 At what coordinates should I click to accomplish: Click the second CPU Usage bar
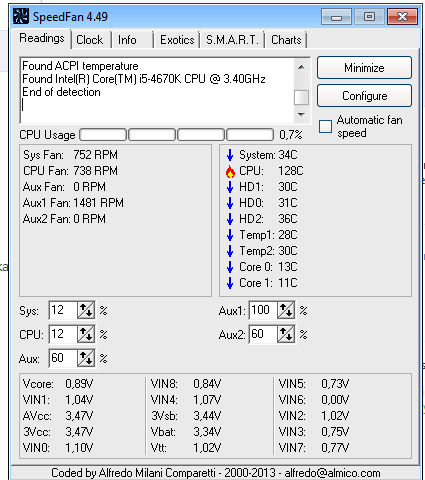tap(152, 135)
